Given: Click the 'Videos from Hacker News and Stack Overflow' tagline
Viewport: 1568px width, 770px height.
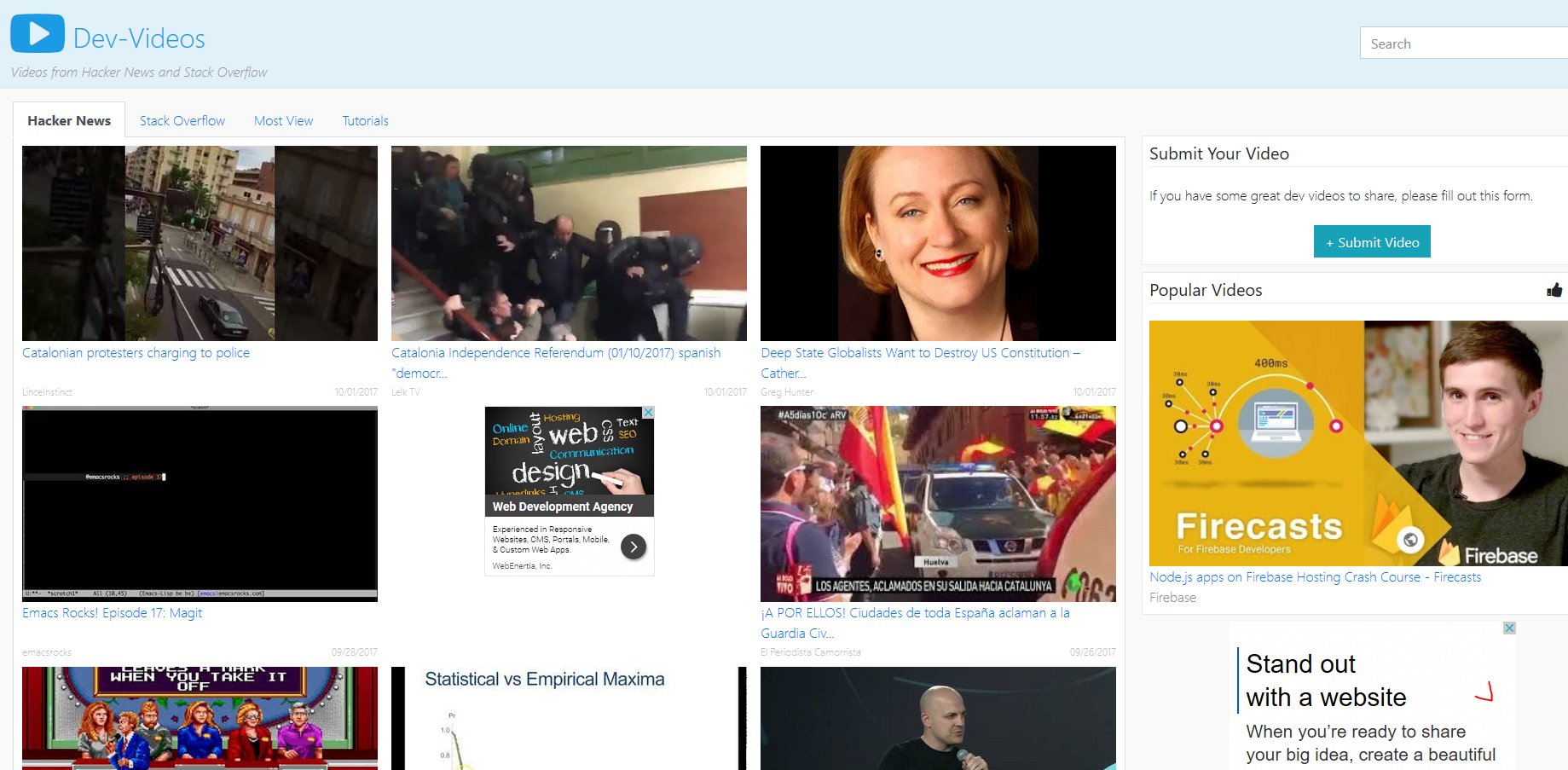Looking at the screenshot, I should [x=139, y=72].
